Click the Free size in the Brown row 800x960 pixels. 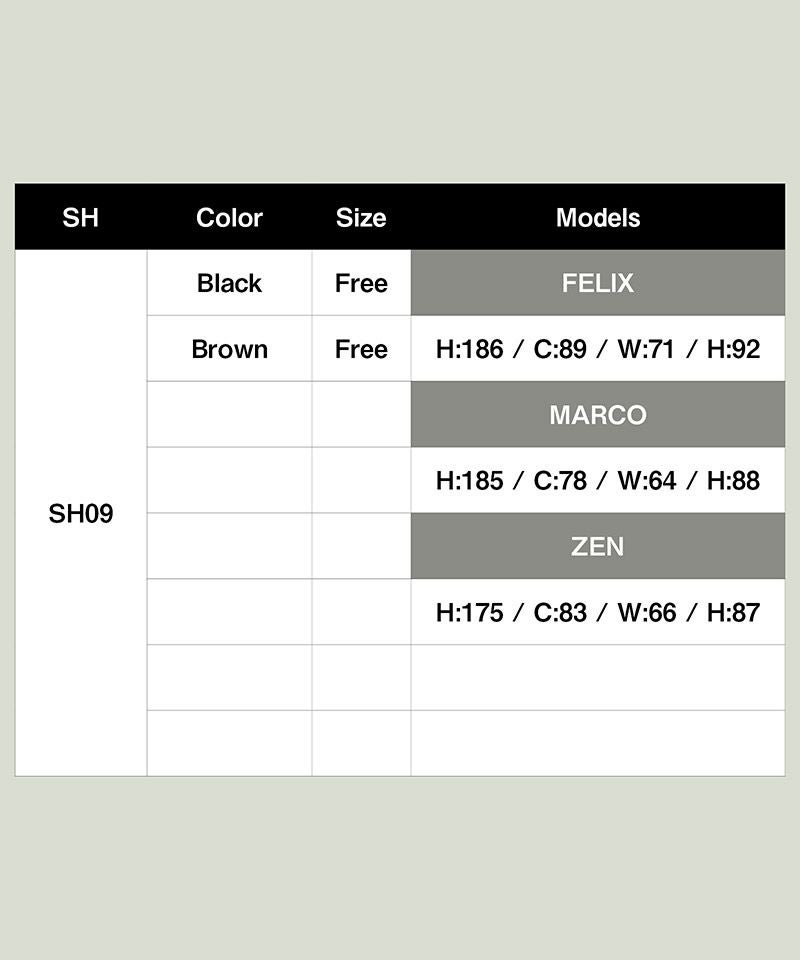(x=361, y=349)
